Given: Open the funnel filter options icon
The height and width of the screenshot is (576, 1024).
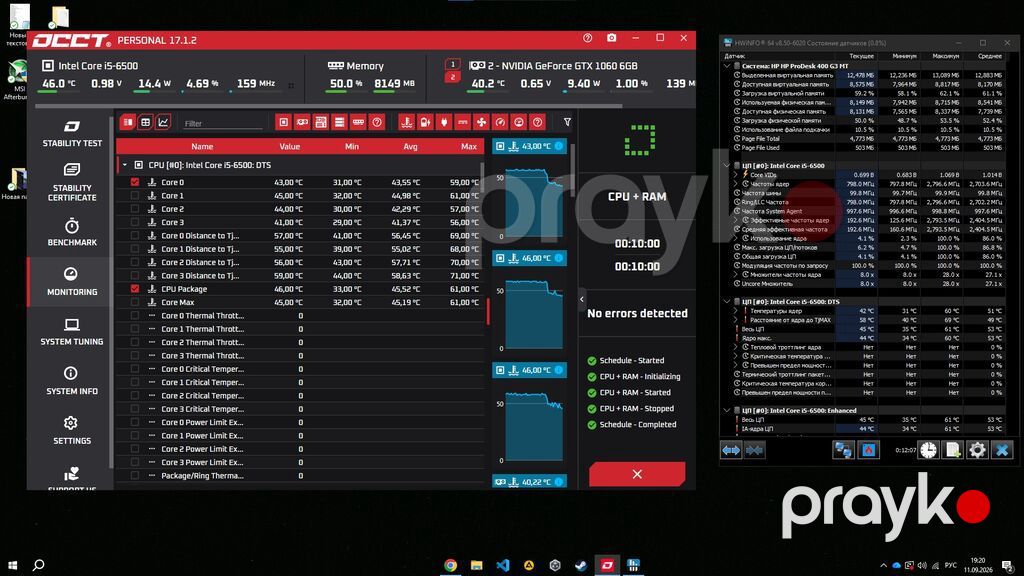Looking at the screenshot, I should click(x=568, y=122).
